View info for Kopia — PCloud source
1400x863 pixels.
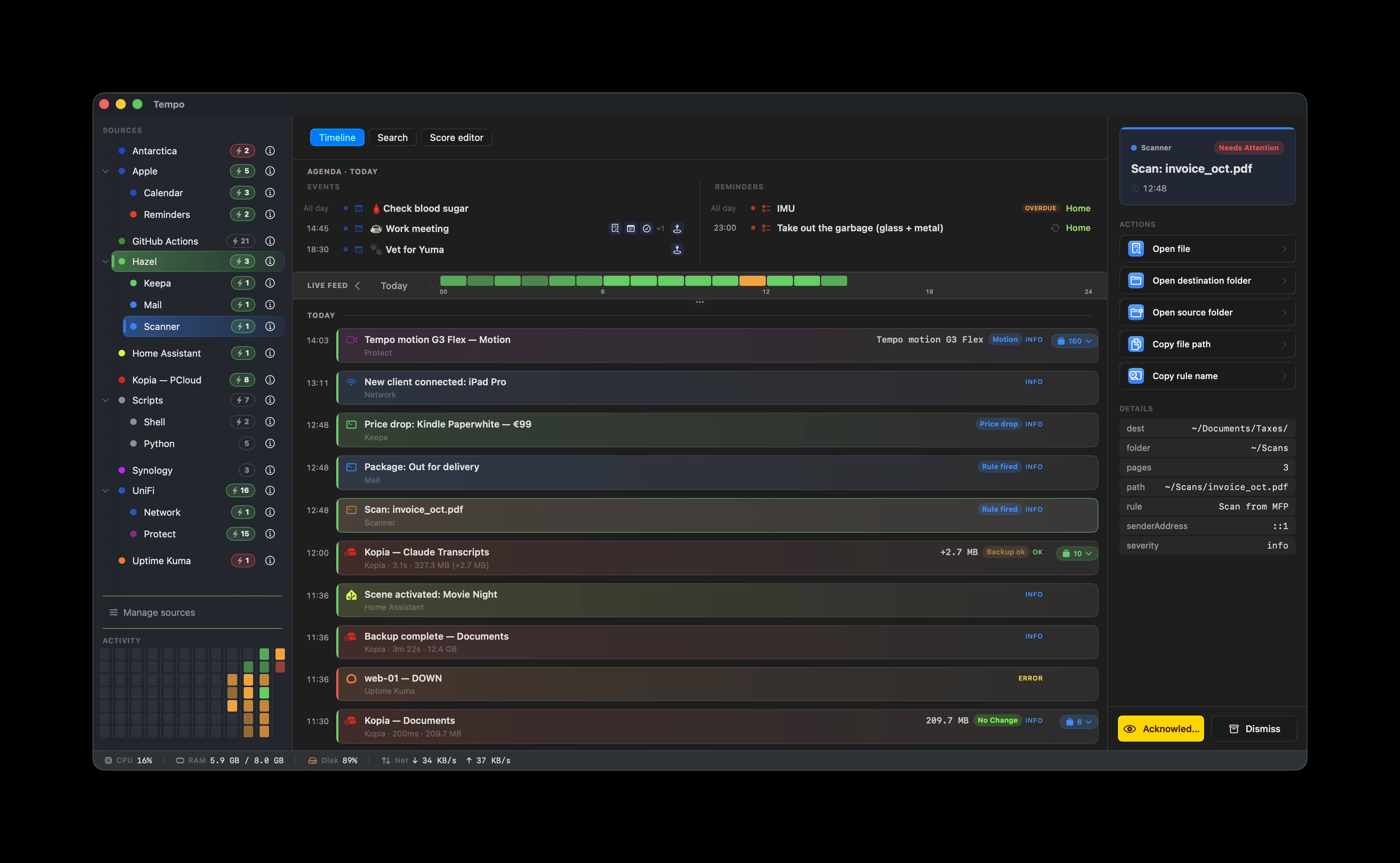point(270,379)
